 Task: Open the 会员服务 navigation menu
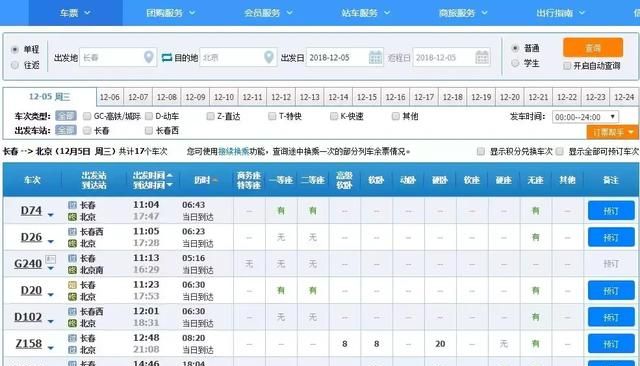(268, 13)
